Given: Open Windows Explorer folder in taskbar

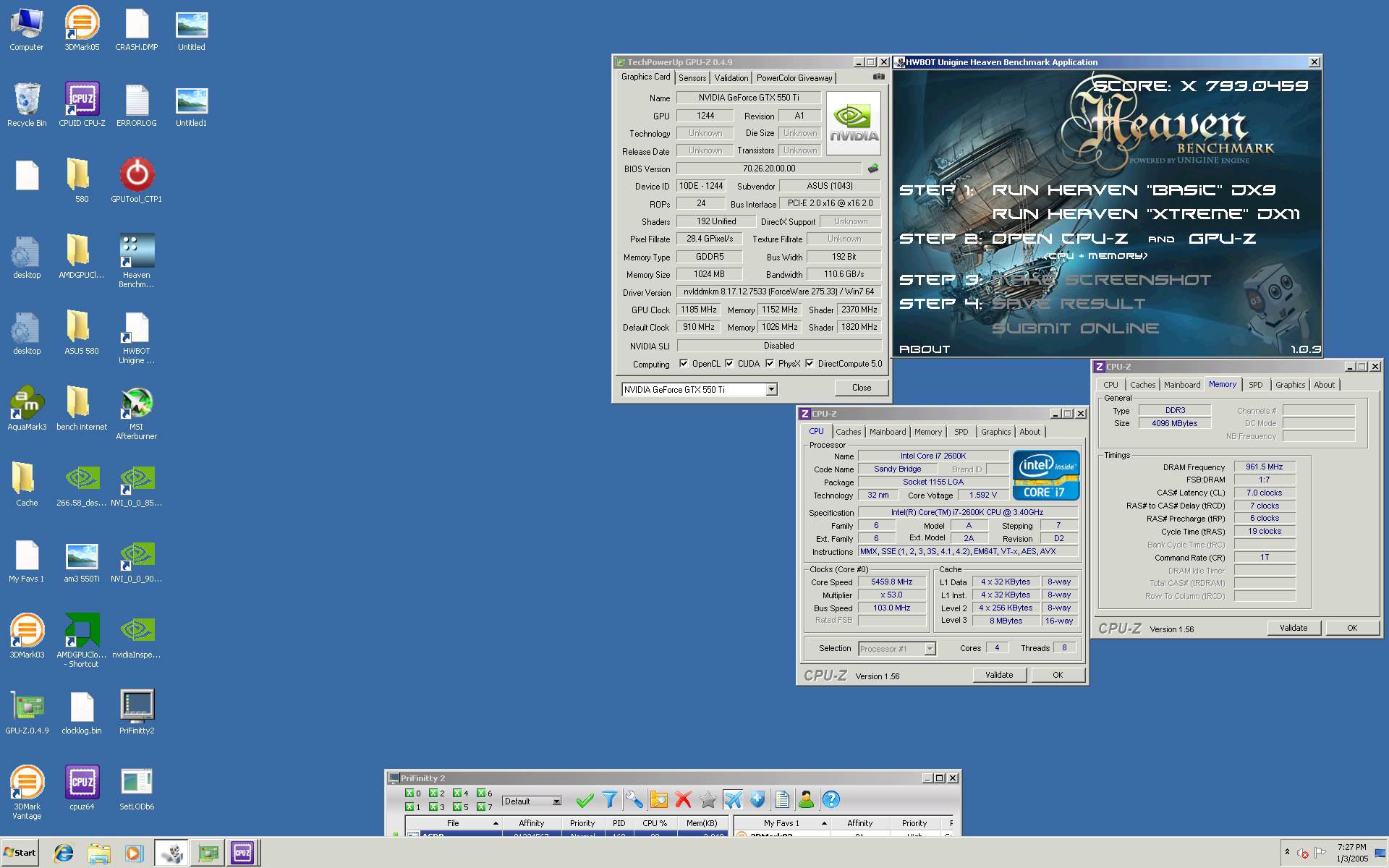Looking at the screenshot, I should 99,854.
